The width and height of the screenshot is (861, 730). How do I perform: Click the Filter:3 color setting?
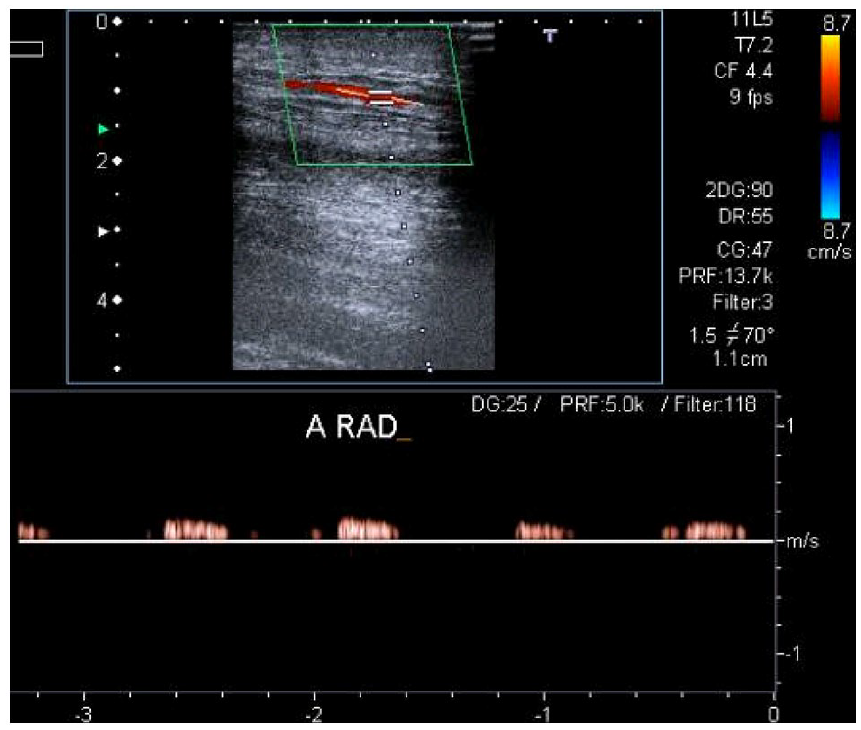[742, 302]
